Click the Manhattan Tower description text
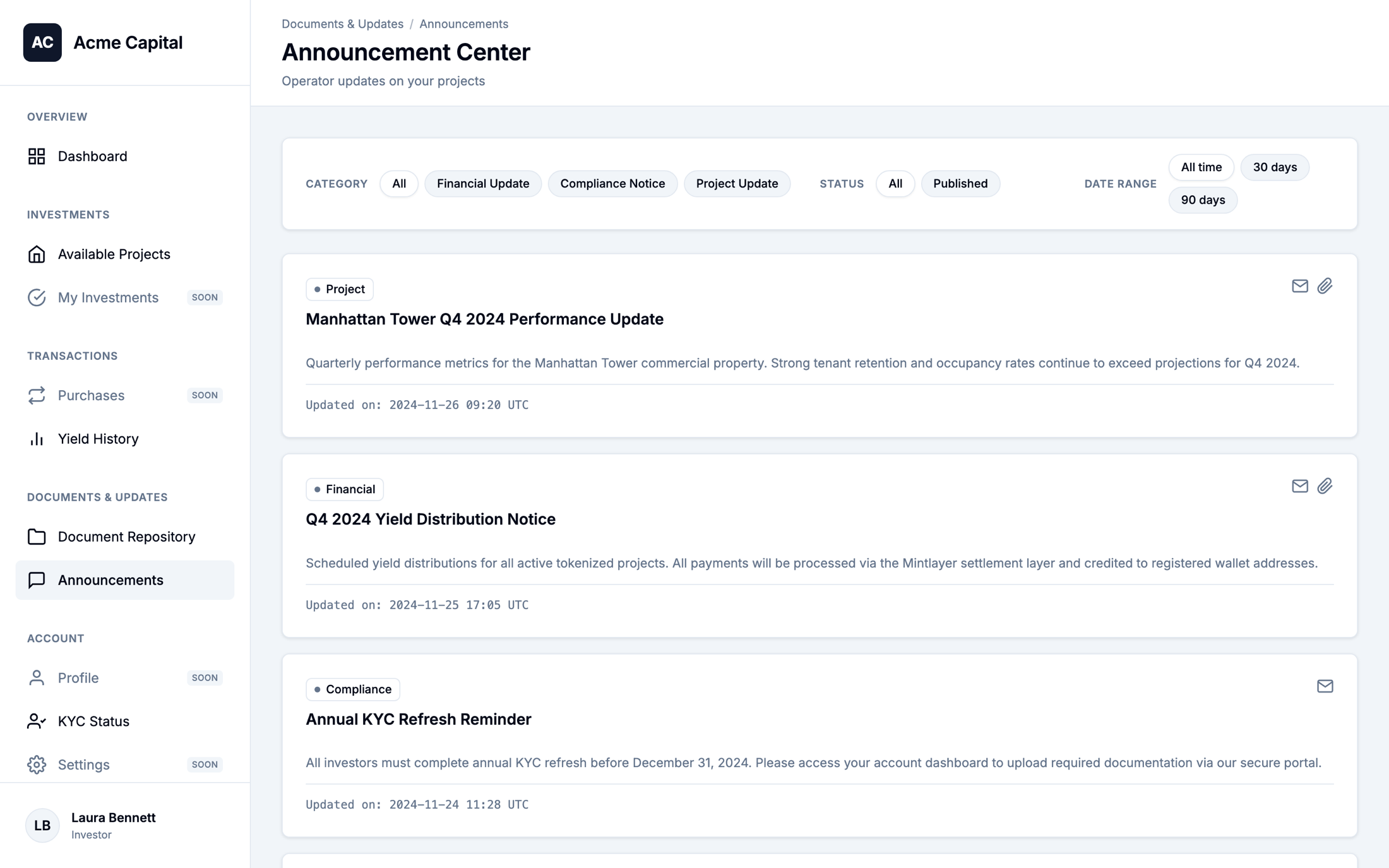1389x868 pixels. [802, 363]
